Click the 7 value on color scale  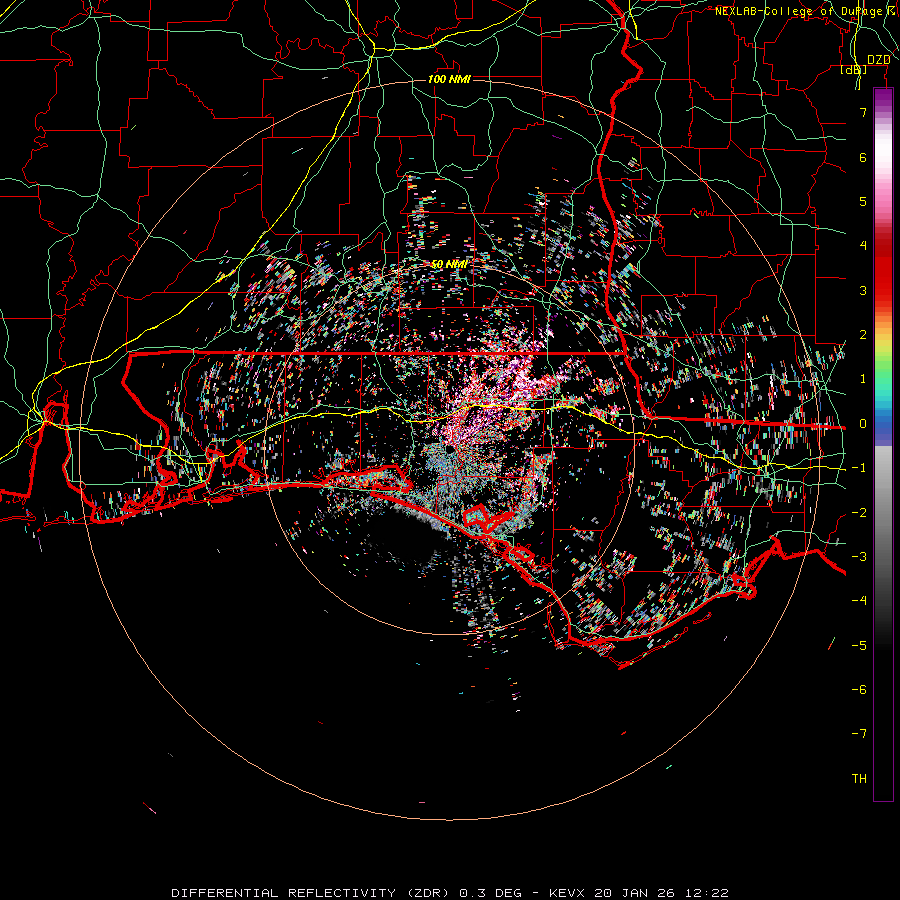tap(863, 112)
